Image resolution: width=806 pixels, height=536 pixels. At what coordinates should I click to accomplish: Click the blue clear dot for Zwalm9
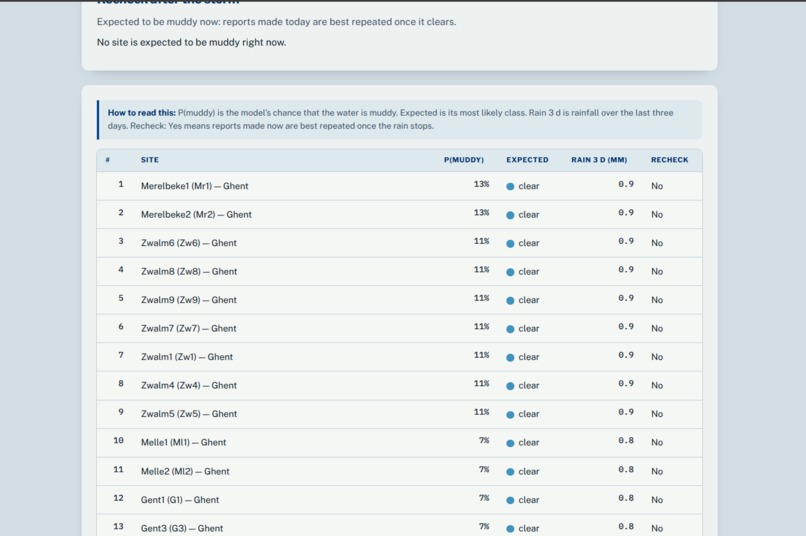[x=510, y=301]
